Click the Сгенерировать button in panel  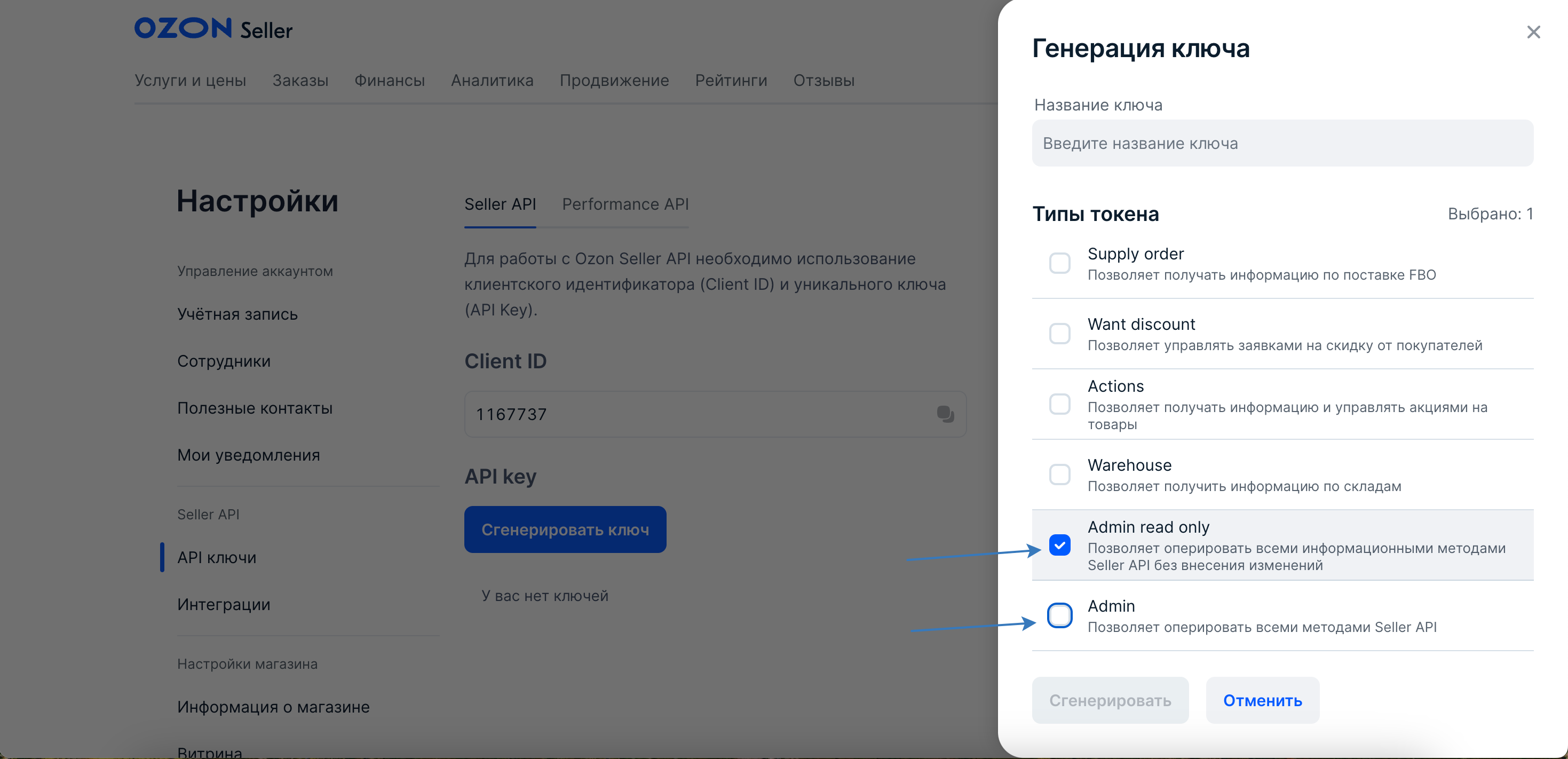click(x=1110, y=701)
